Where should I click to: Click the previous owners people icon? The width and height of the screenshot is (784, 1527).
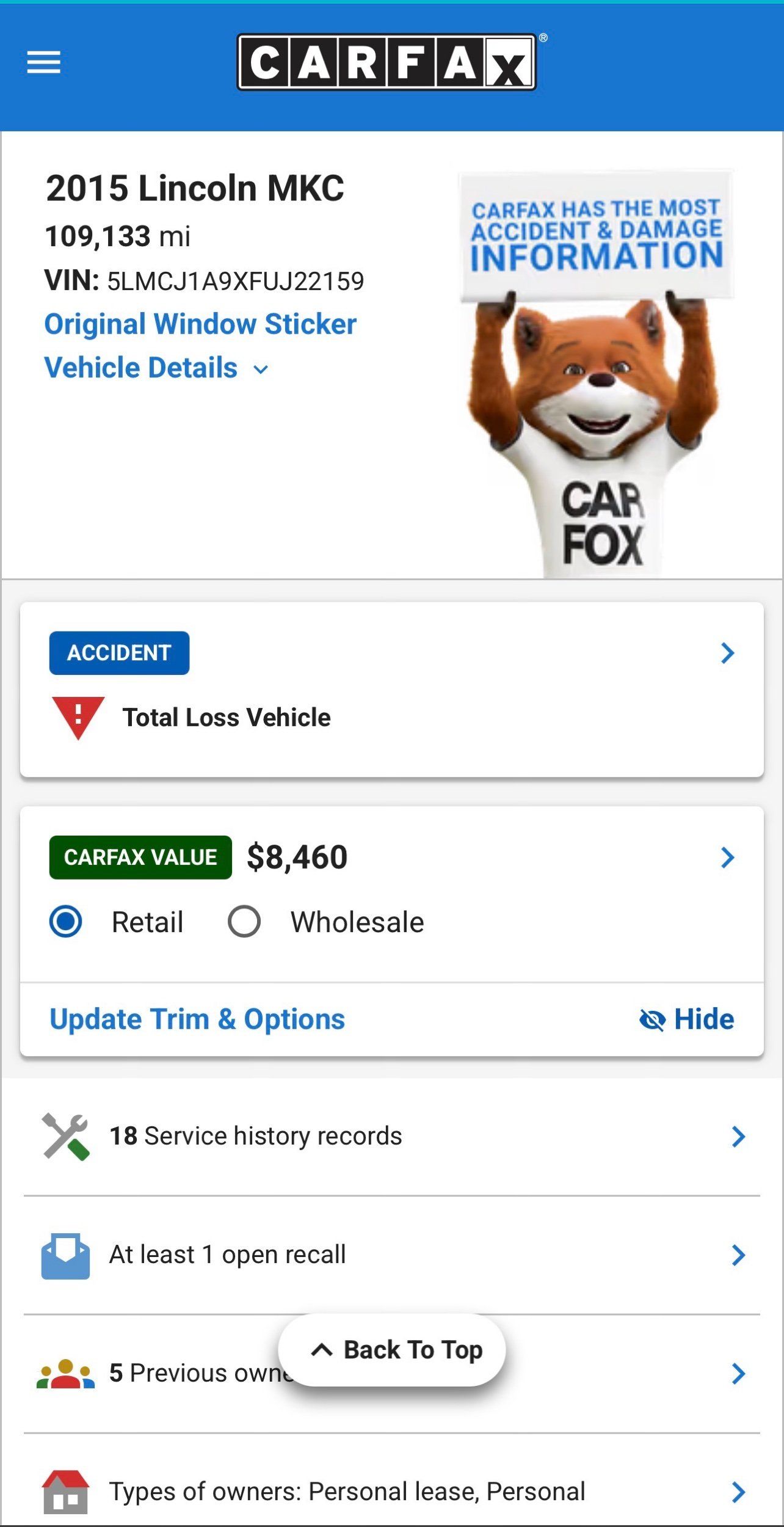pyautogui.click(x=66, y=1374)
